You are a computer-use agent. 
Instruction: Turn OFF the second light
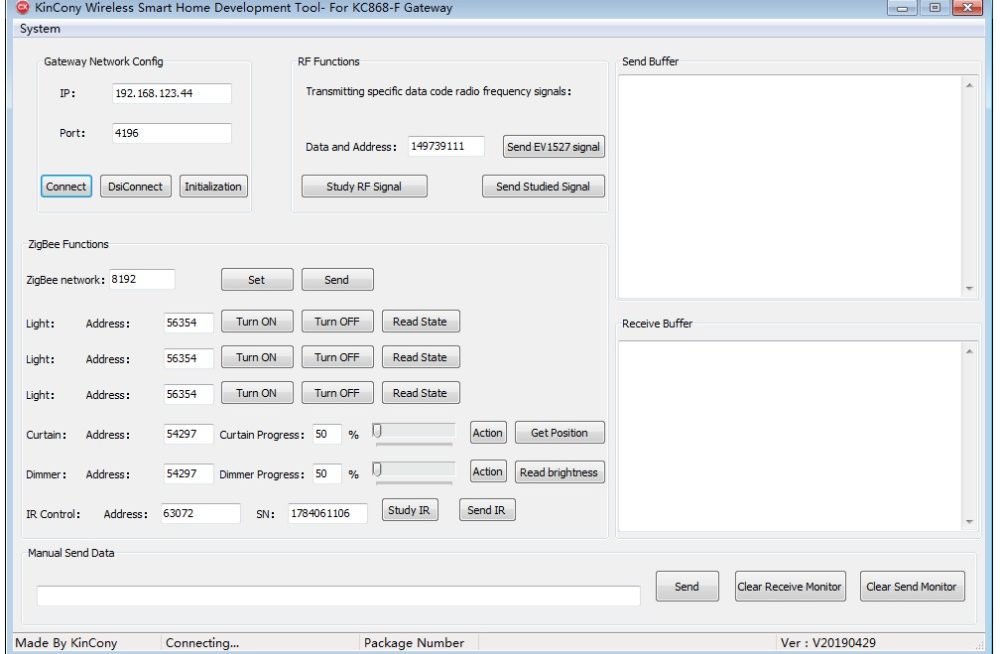click(x=337, y=357)
